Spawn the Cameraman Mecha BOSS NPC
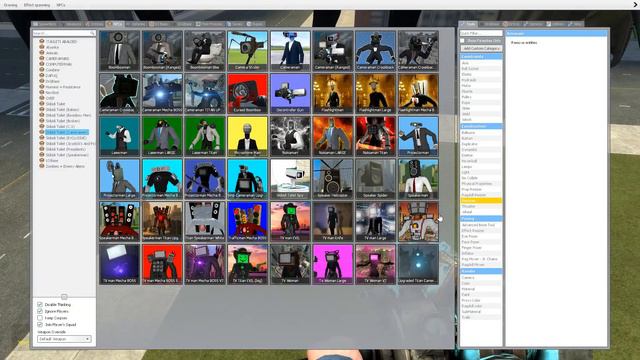The height and width of the screenshot is (360, 640). tap(162, 93)
